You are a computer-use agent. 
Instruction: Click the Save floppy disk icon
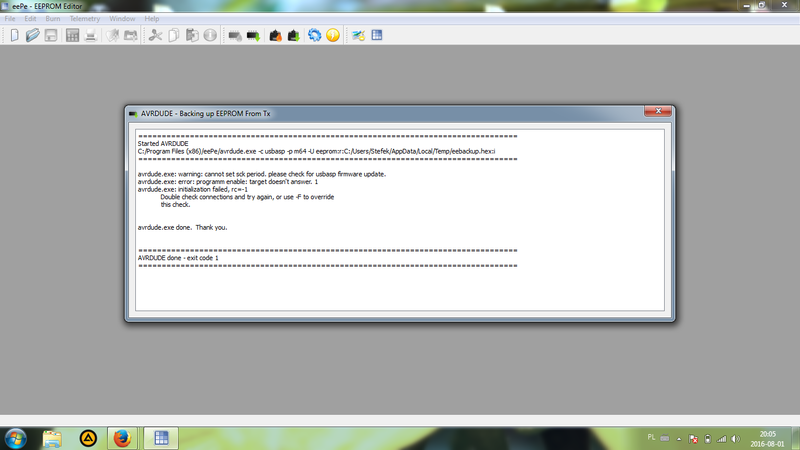pos(51,35)
